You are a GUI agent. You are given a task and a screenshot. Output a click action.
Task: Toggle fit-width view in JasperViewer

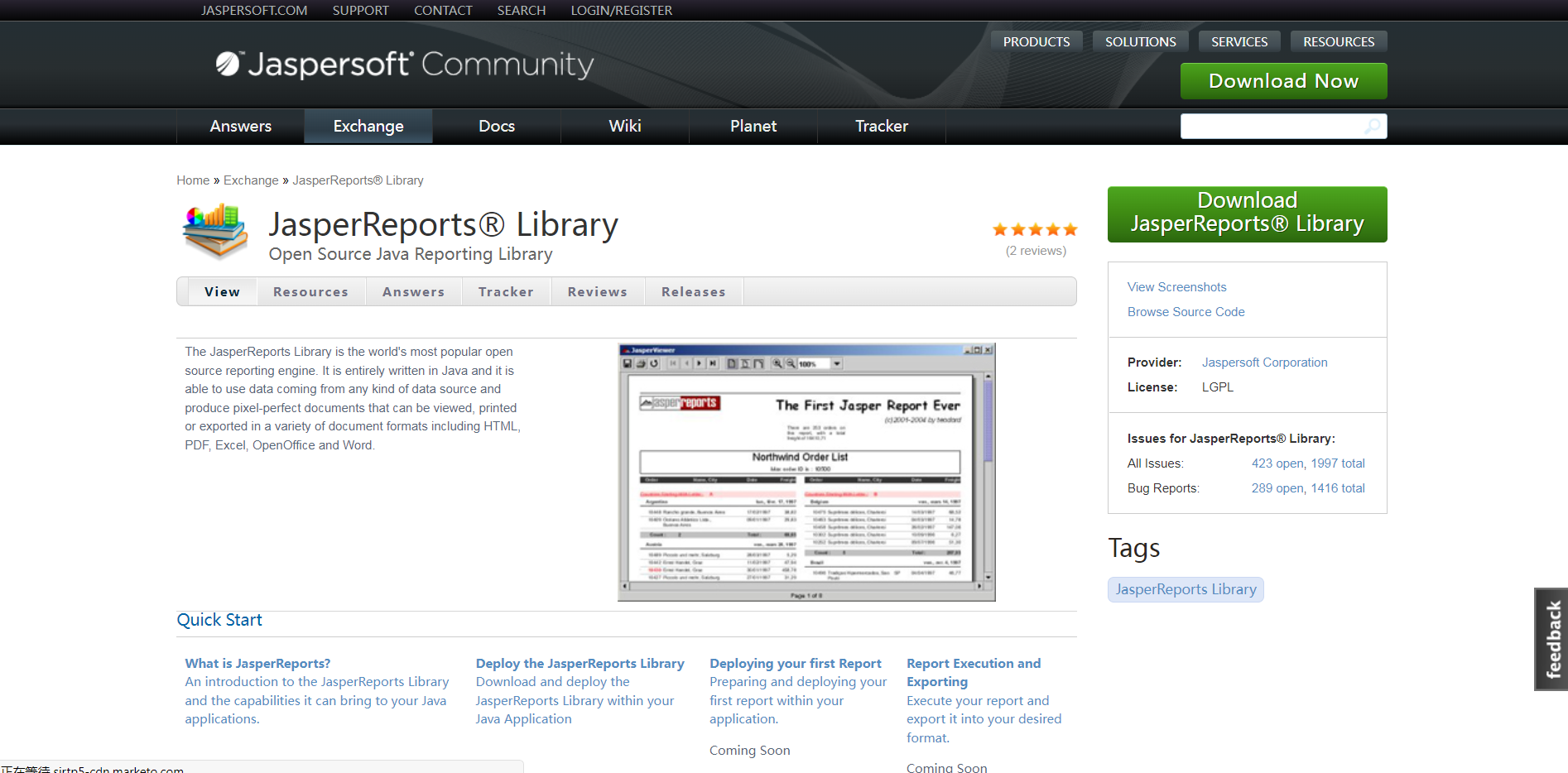[758, 363]
